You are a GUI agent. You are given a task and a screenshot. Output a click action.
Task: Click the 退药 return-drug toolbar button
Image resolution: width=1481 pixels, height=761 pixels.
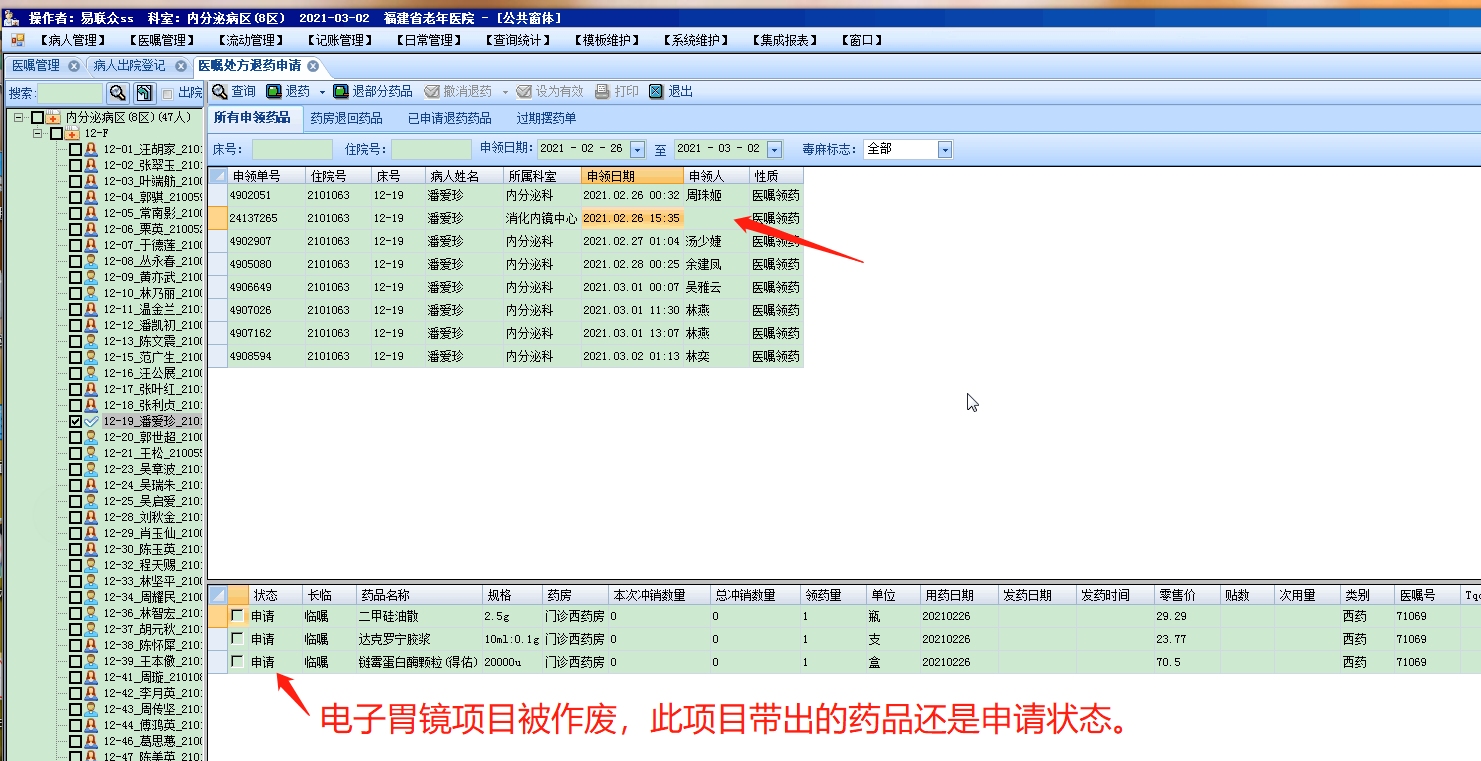(288, 91)
